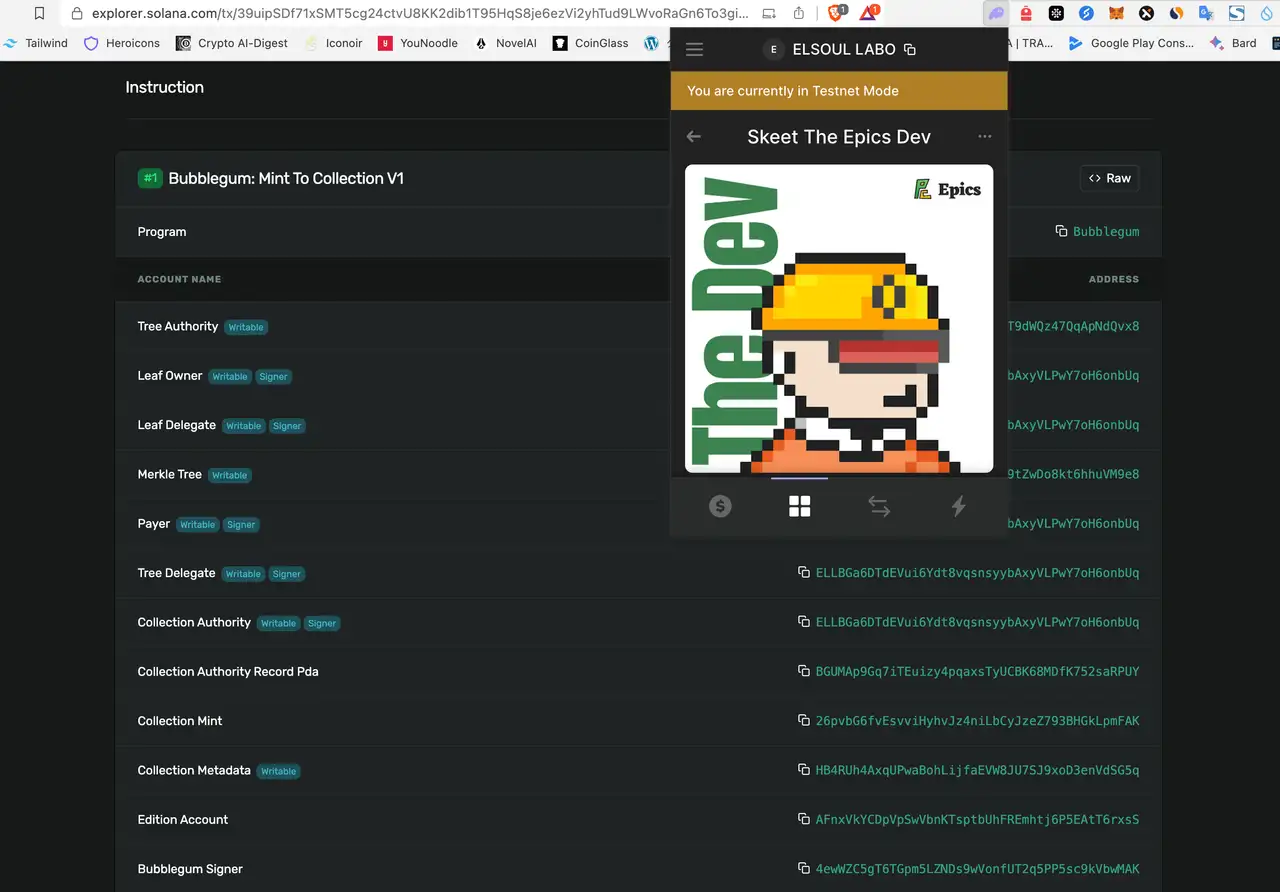This screenshot has height=892, width=1280.
Task: Open the wallet hamburger menu
Action: (x=694, y=50)
